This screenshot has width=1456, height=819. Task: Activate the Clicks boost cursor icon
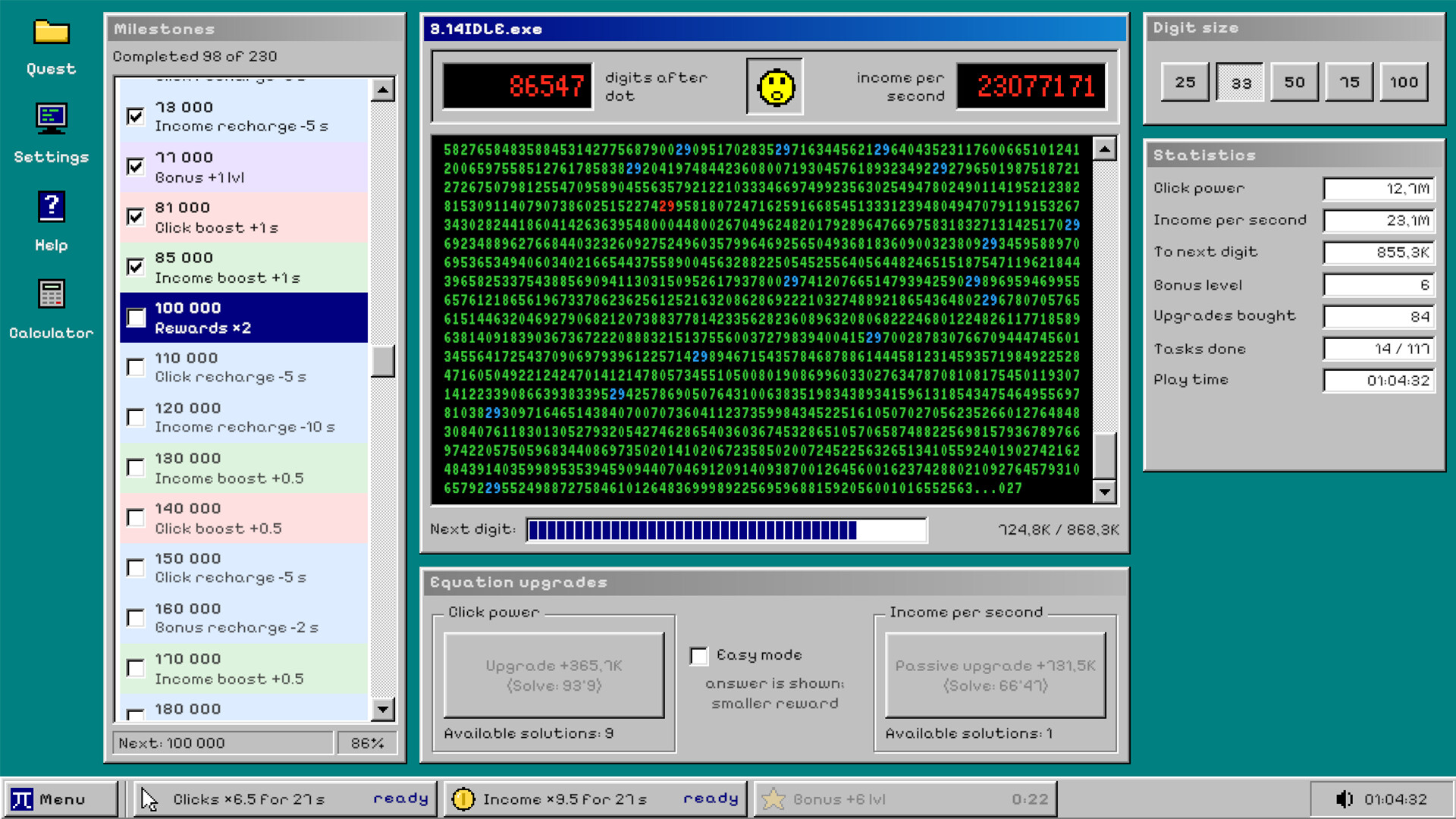click(149, 799)
